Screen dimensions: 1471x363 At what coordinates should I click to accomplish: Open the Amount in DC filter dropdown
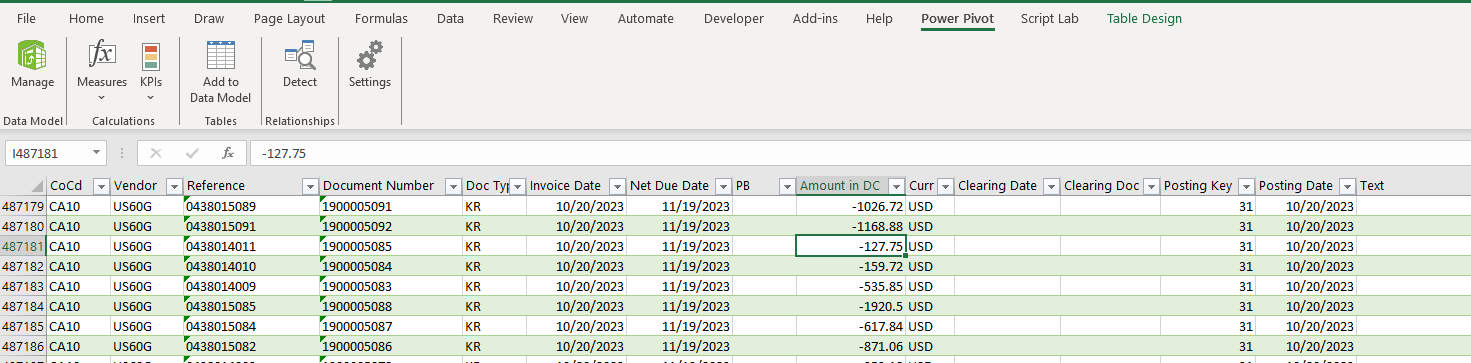point(896,186)
